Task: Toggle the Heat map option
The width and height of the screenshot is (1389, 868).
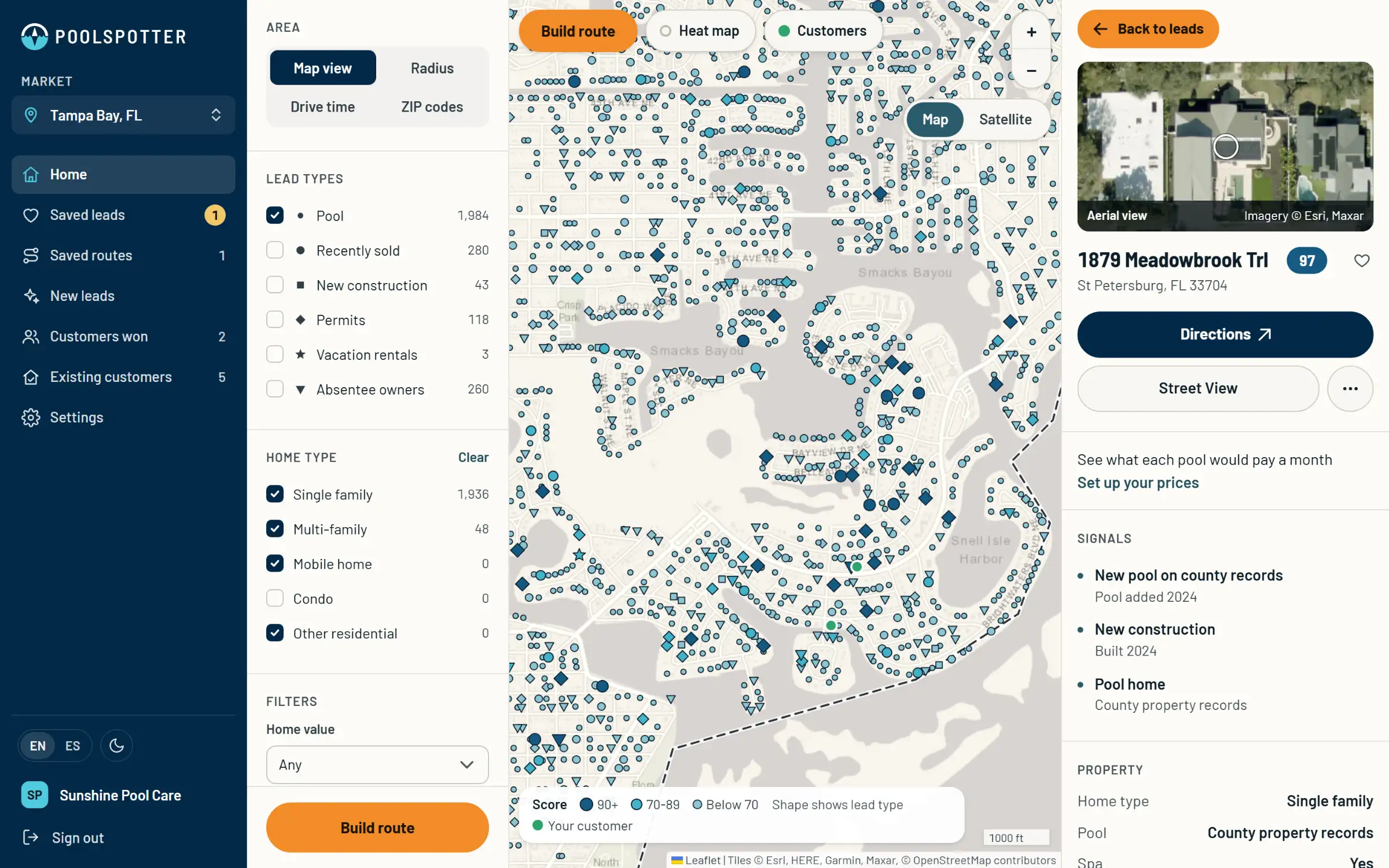Action: (x=700, y=31)
